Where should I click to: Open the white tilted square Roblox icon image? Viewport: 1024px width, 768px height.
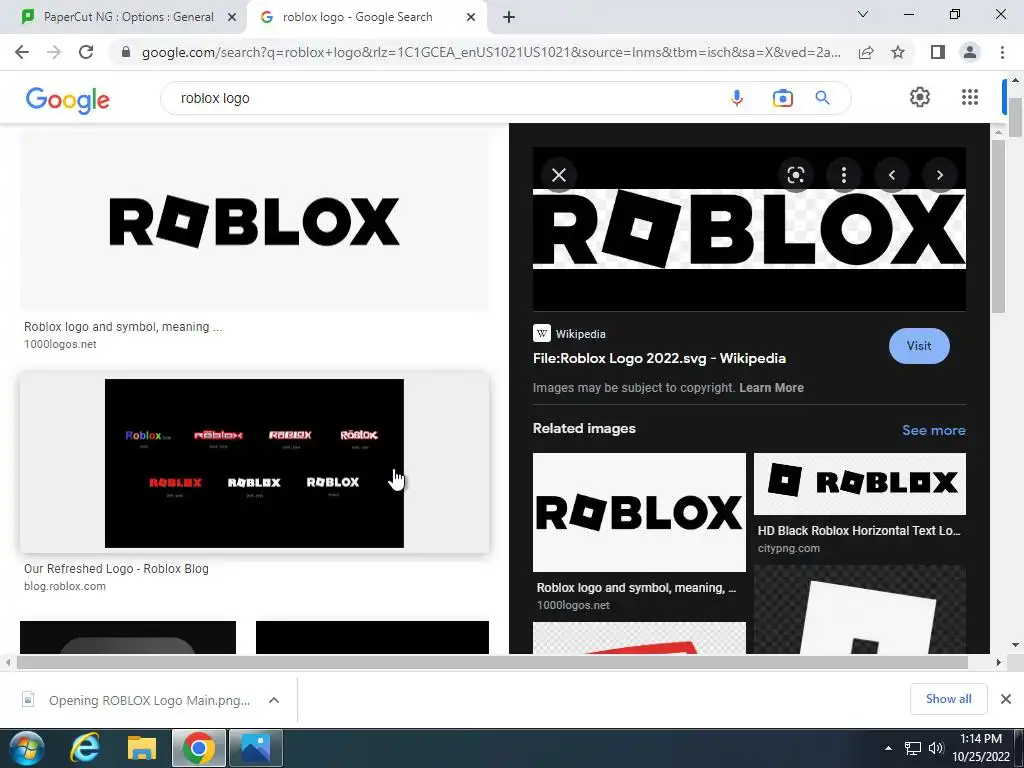(x=859, y=609)
